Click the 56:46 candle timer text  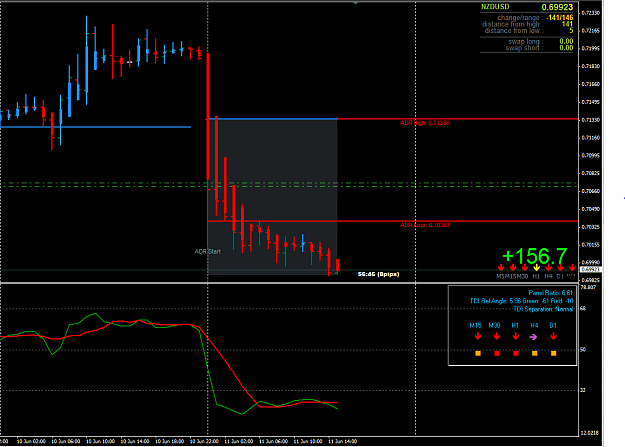tap(378, 274)
